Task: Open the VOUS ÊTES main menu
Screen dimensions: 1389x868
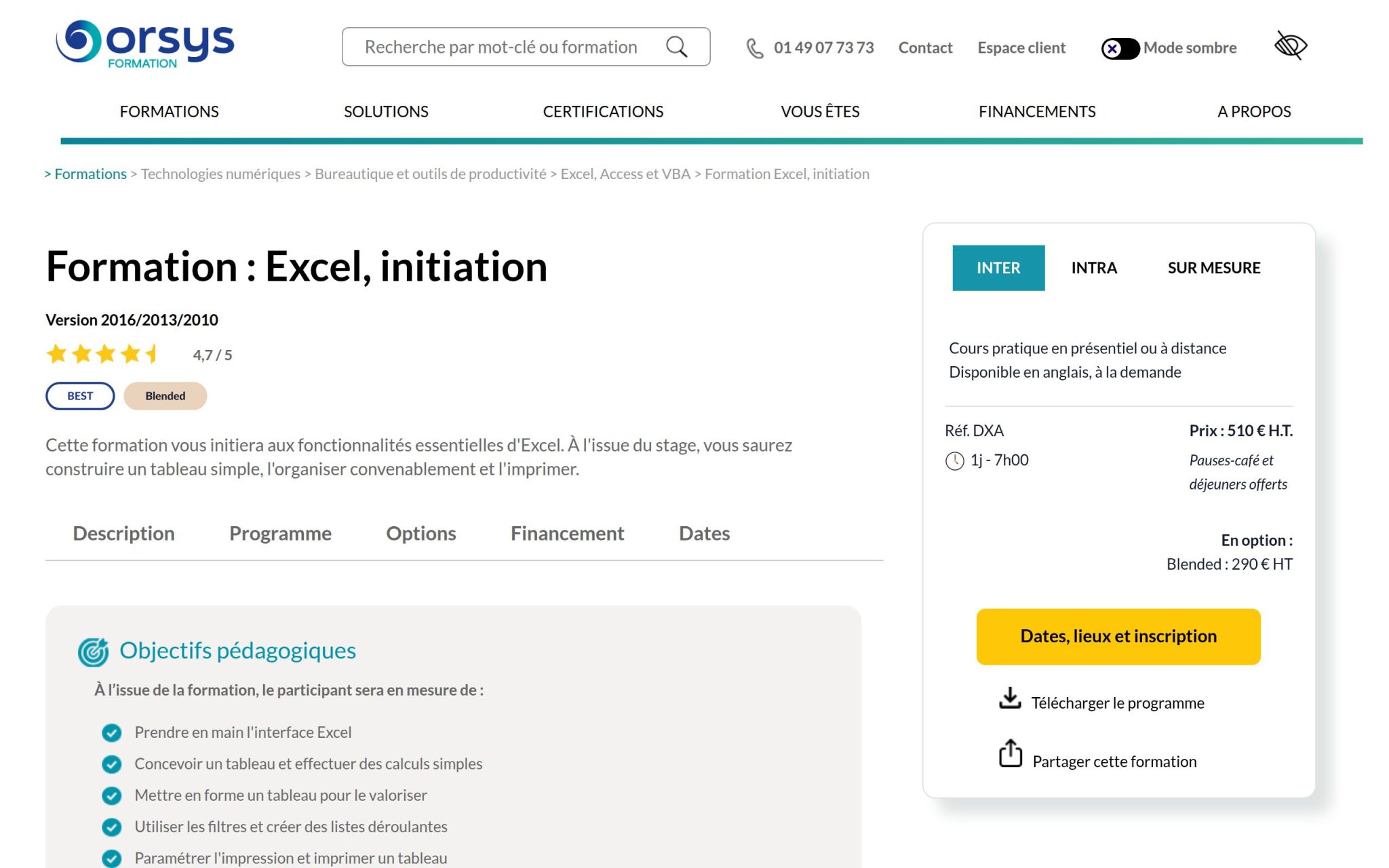Action: click(820, 111)
